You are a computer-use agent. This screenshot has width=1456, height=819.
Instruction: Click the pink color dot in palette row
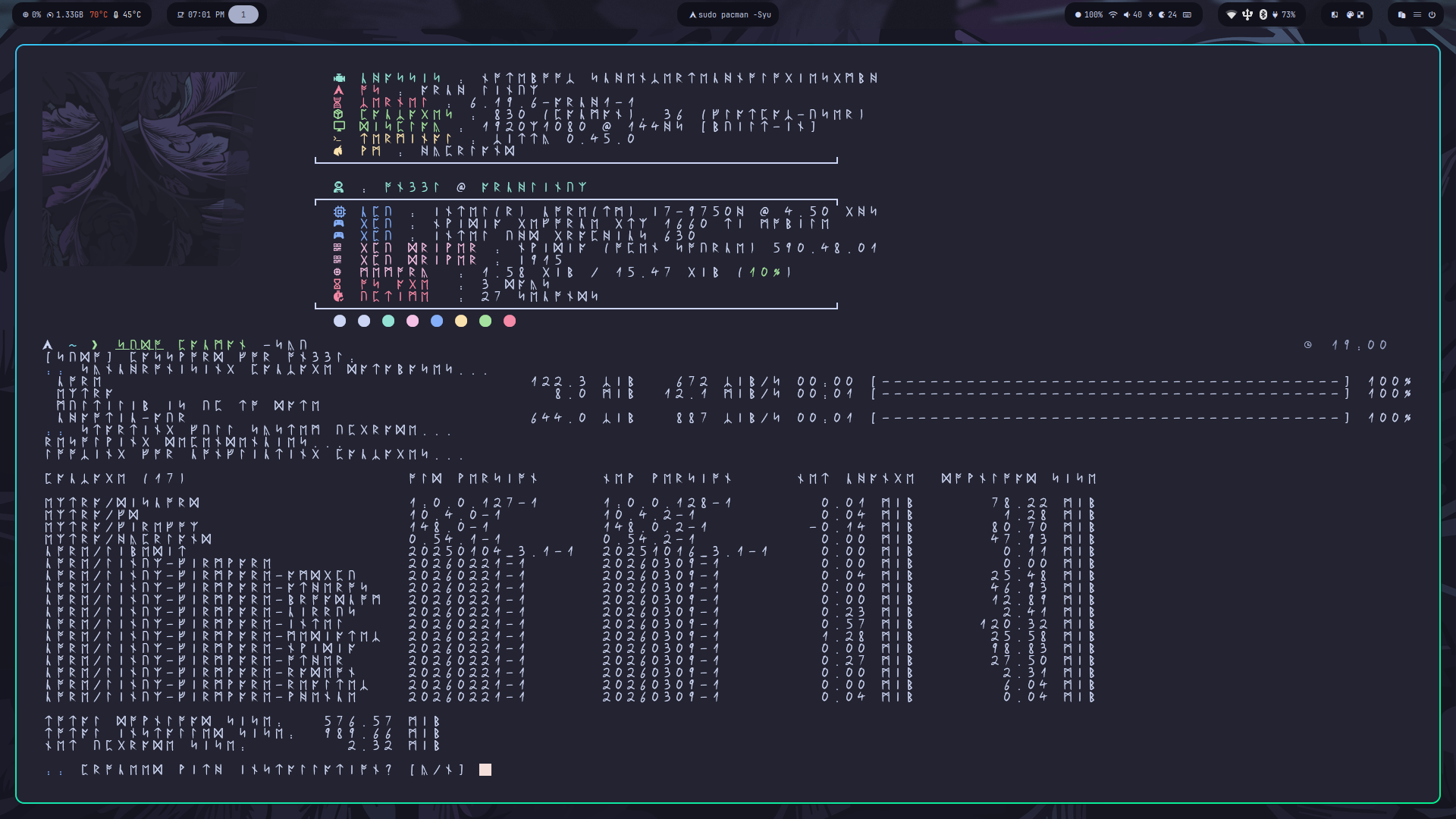(x=413, y=321)
